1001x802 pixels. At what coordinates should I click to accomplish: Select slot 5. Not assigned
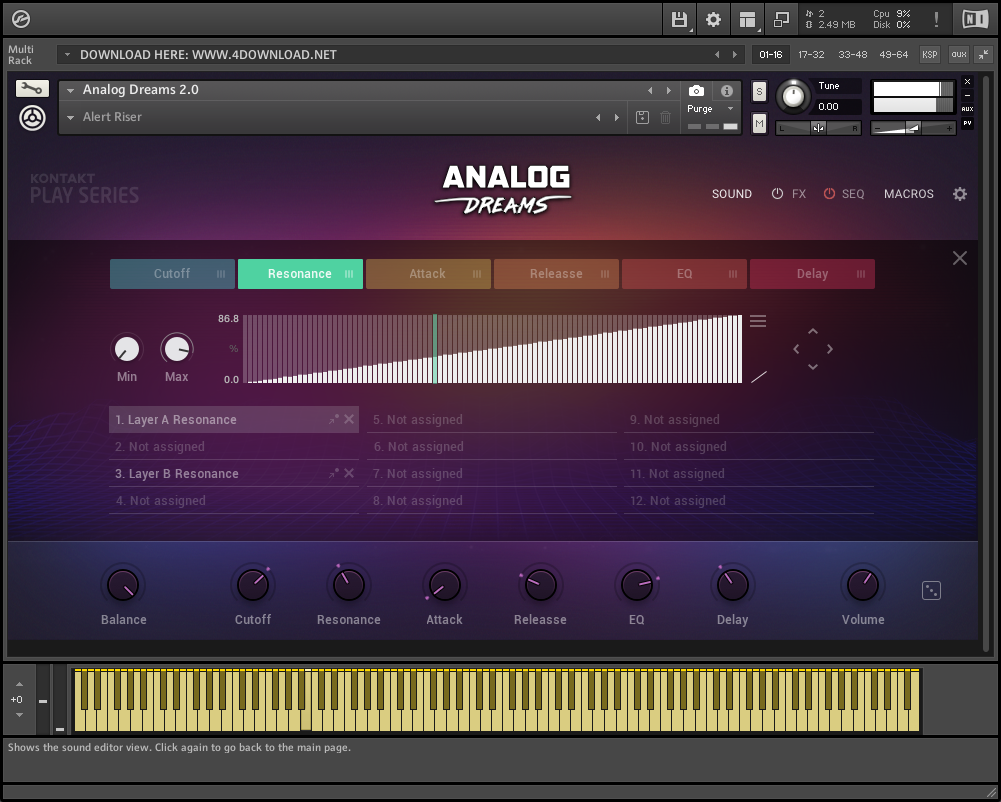click(492, 420)
